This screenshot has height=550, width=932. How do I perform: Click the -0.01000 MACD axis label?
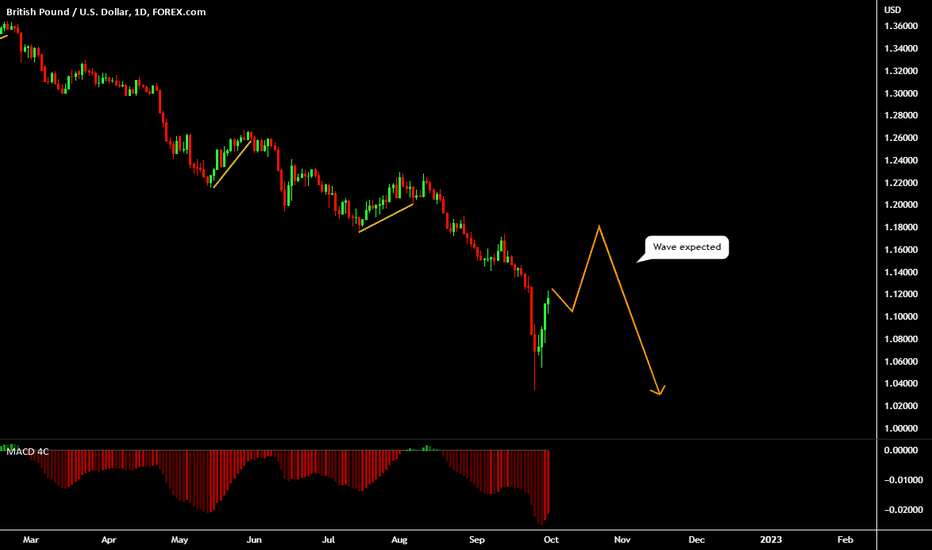[x=903, y=480]
